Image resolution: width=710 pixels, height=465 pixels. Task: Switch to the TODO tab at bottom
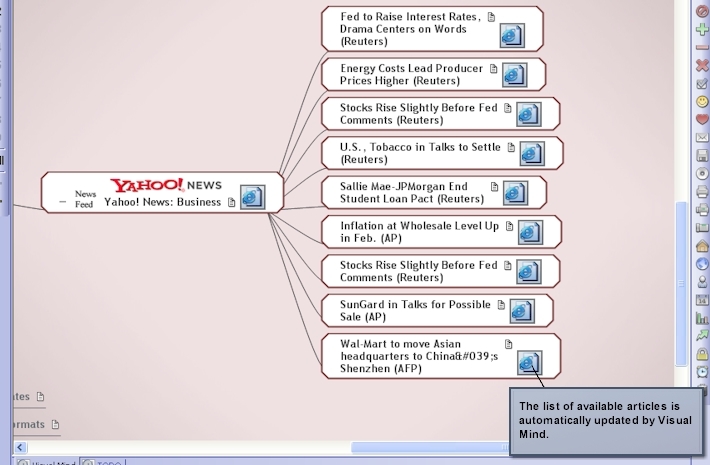tap(103, 462)
